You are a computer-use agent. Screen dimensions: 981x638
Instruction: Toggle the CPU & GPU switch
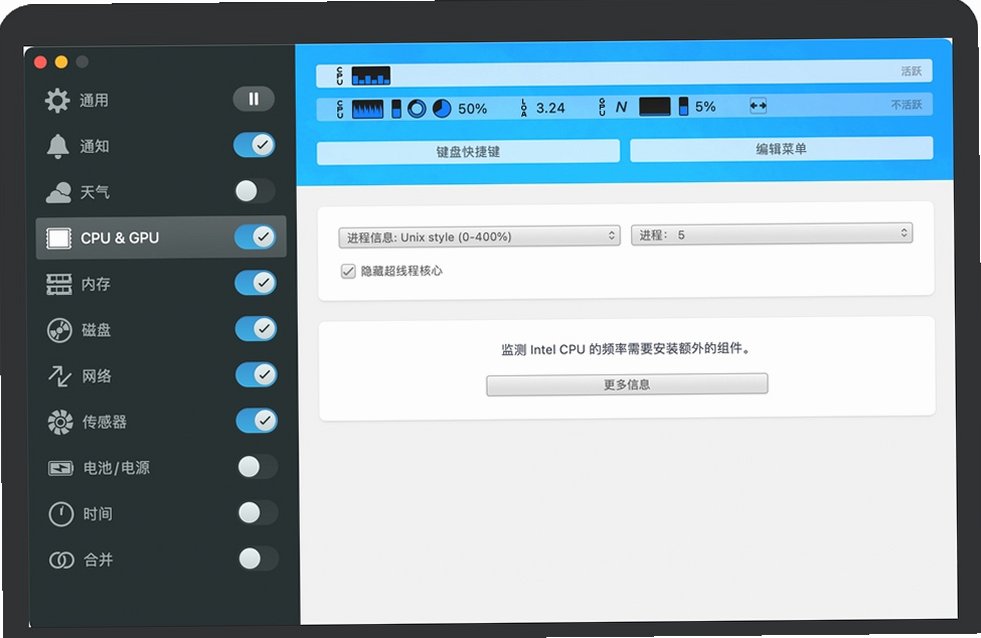[255, 237]
